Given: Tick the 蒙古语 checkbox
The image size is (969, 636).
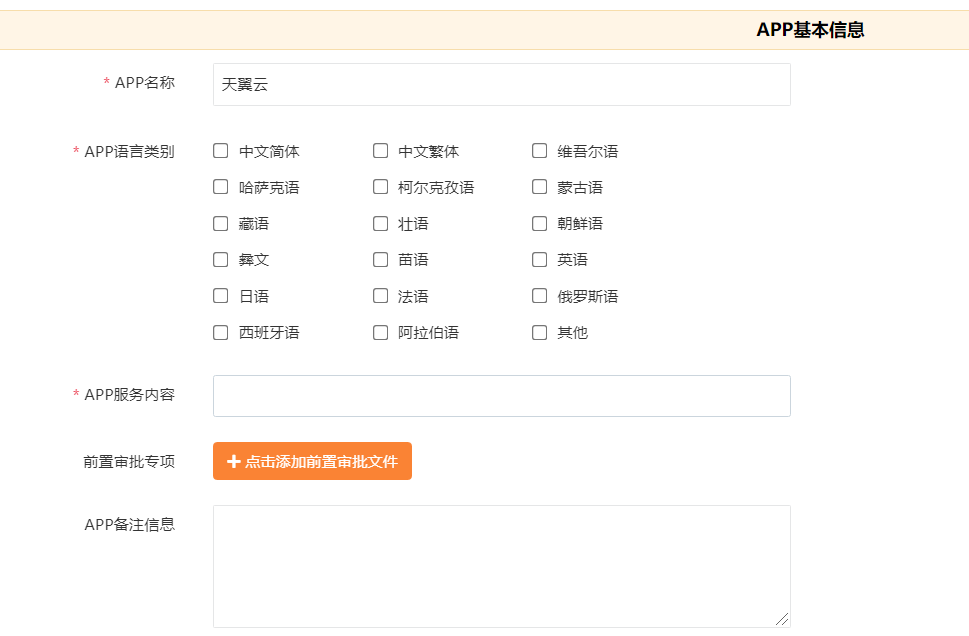Looking at the screenshot, I should coord(540,187).
